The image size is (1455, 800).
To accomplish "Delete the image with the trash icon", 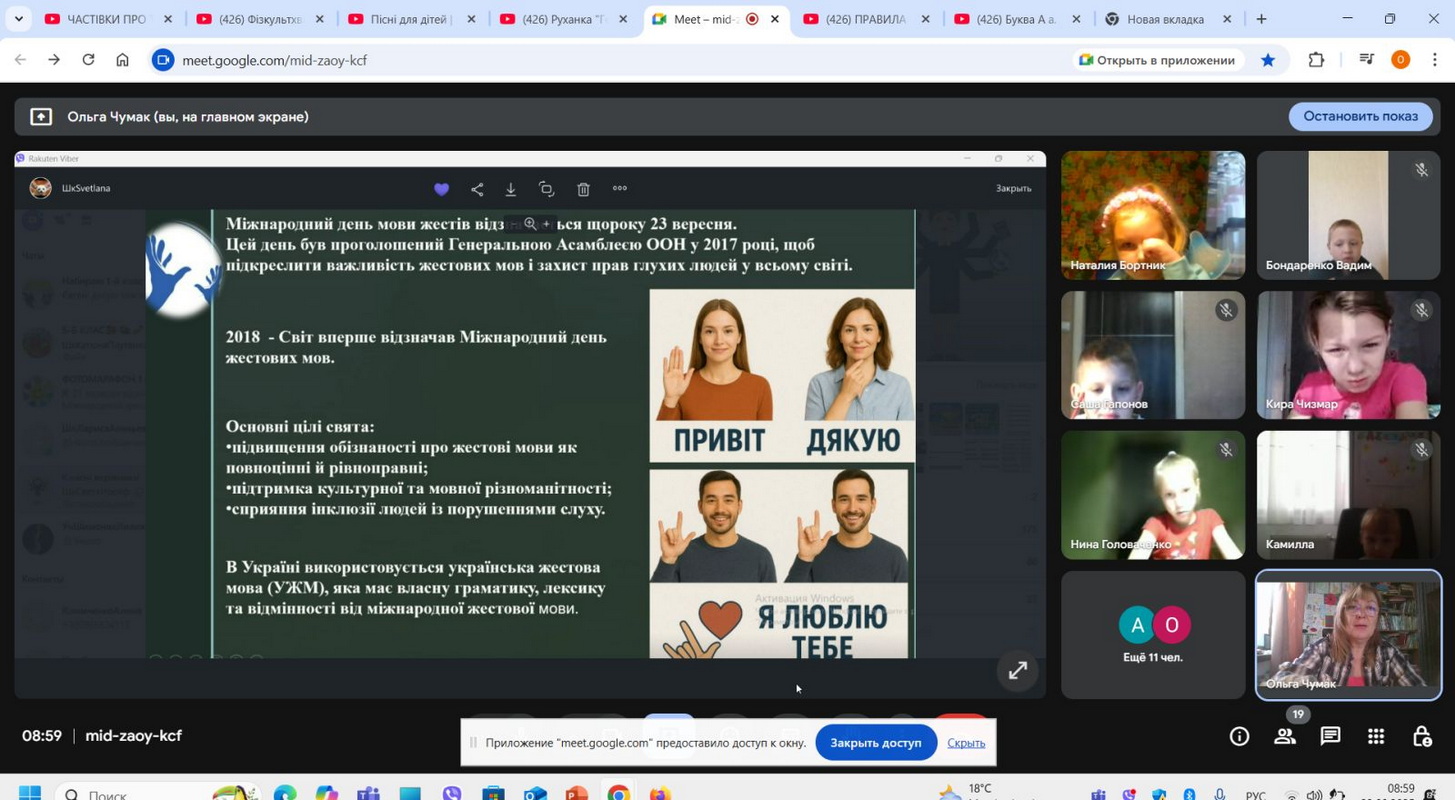I will [583, 189].
